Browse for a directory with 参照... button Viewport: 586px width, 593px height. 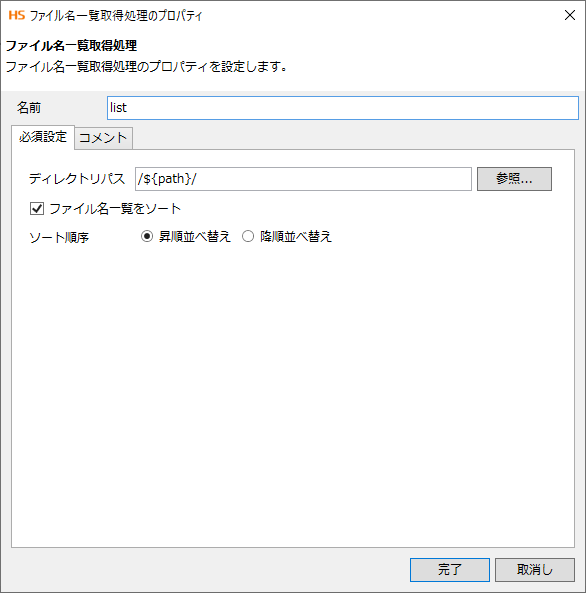[514, 179]
